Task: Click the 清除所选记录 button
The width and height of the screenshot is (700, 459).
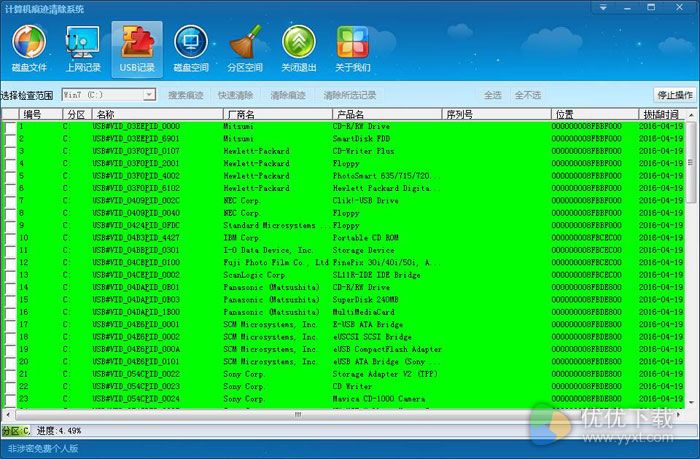Action: click(x=350, y=95)
